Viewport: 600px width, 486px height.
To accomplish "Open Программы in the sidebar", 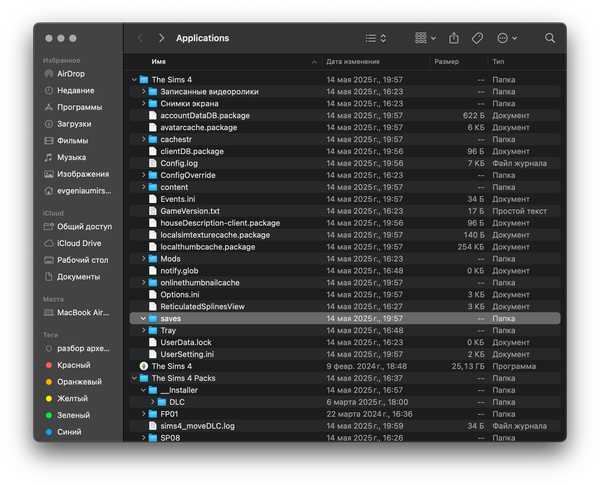I will tap(73, 108).
